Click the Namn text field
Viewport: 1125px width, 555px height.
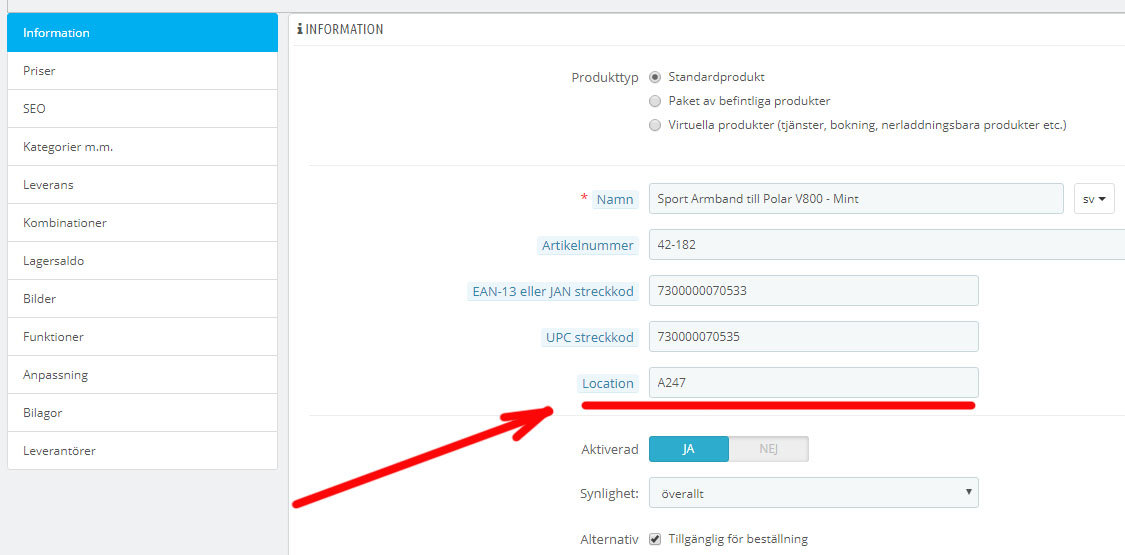click(855, 199)
